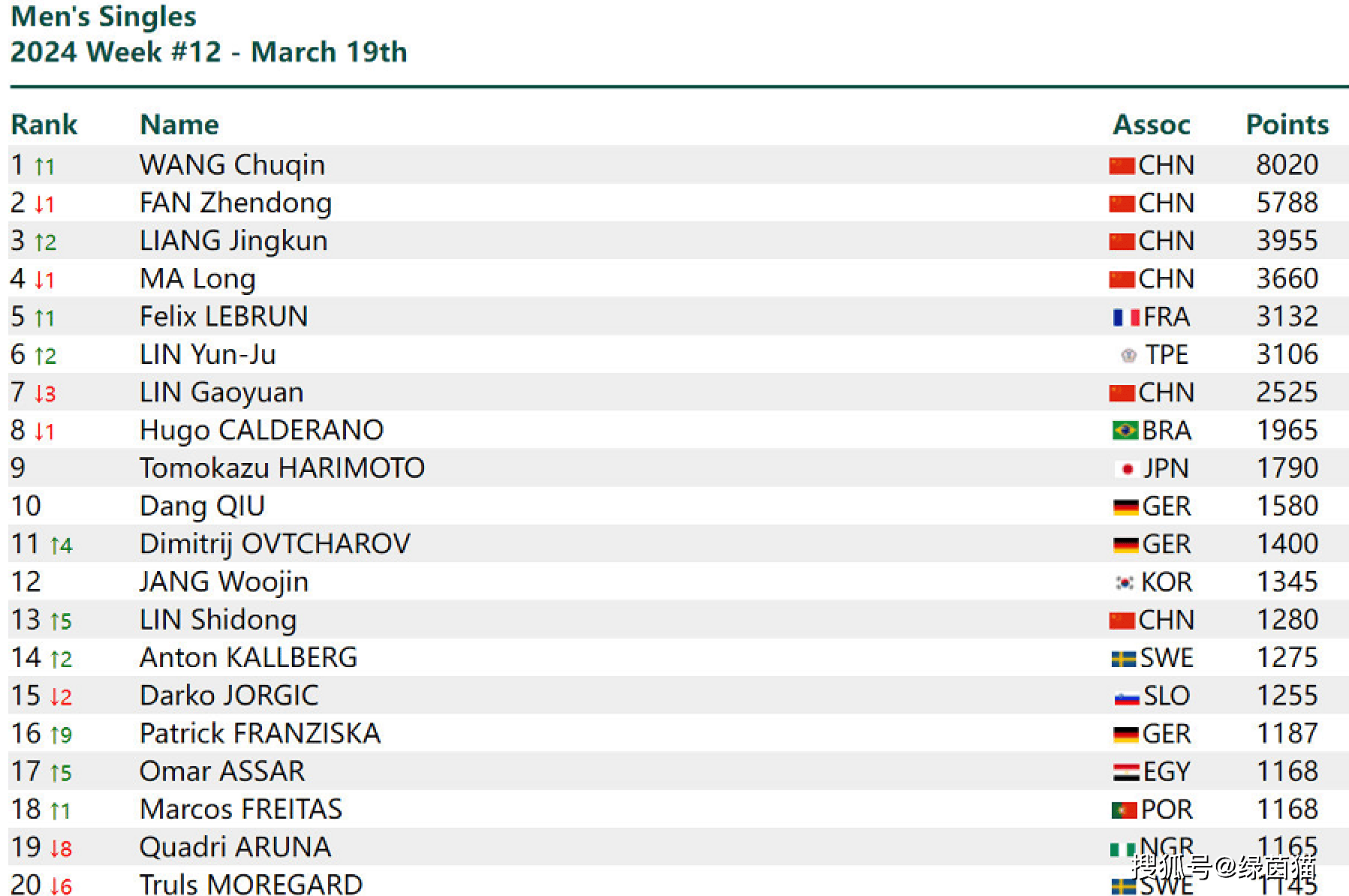Click the Men's Singles heading

104,17
